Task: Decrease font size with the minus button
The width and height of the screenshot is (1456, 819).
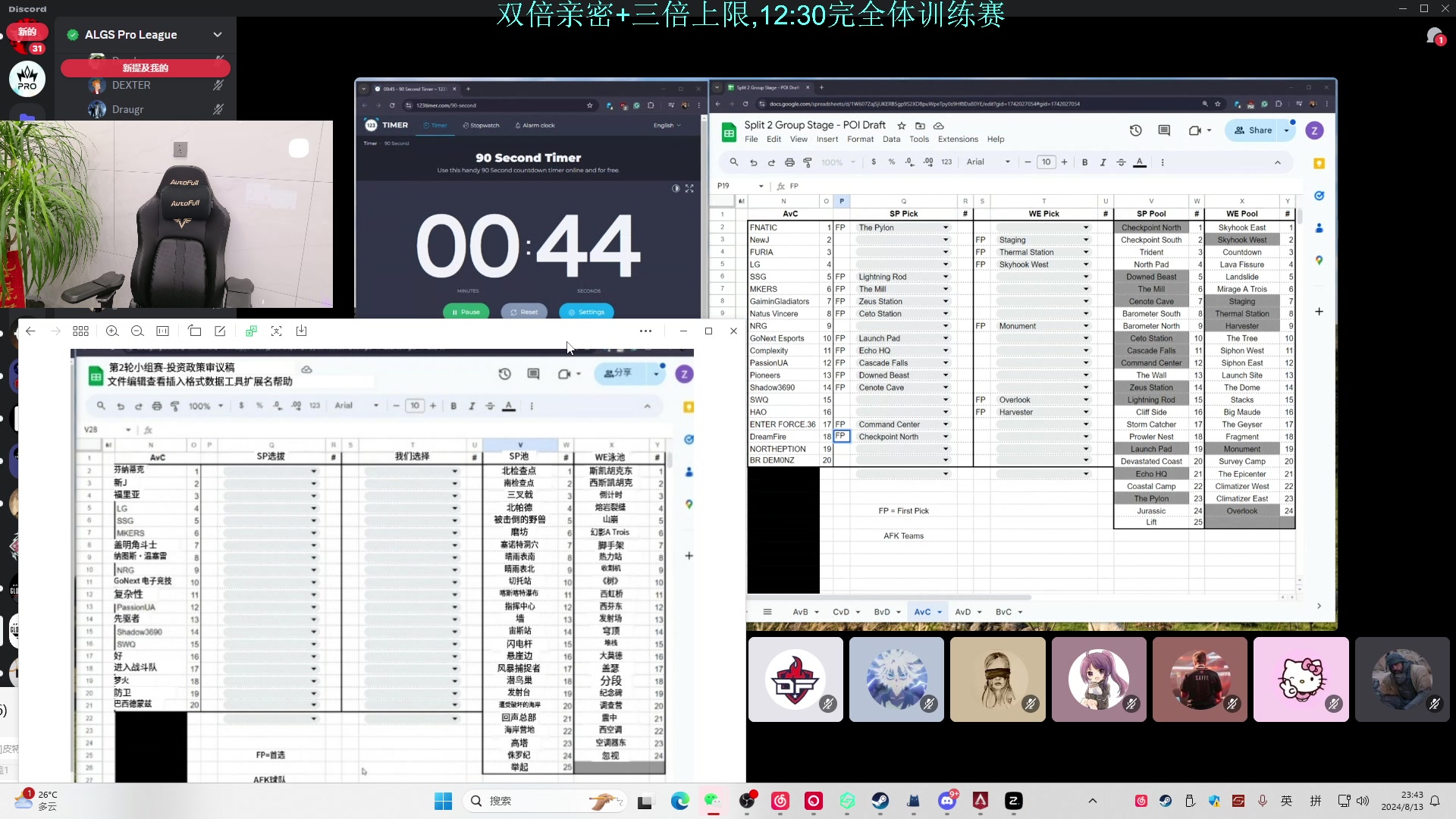Action: 1028,162
